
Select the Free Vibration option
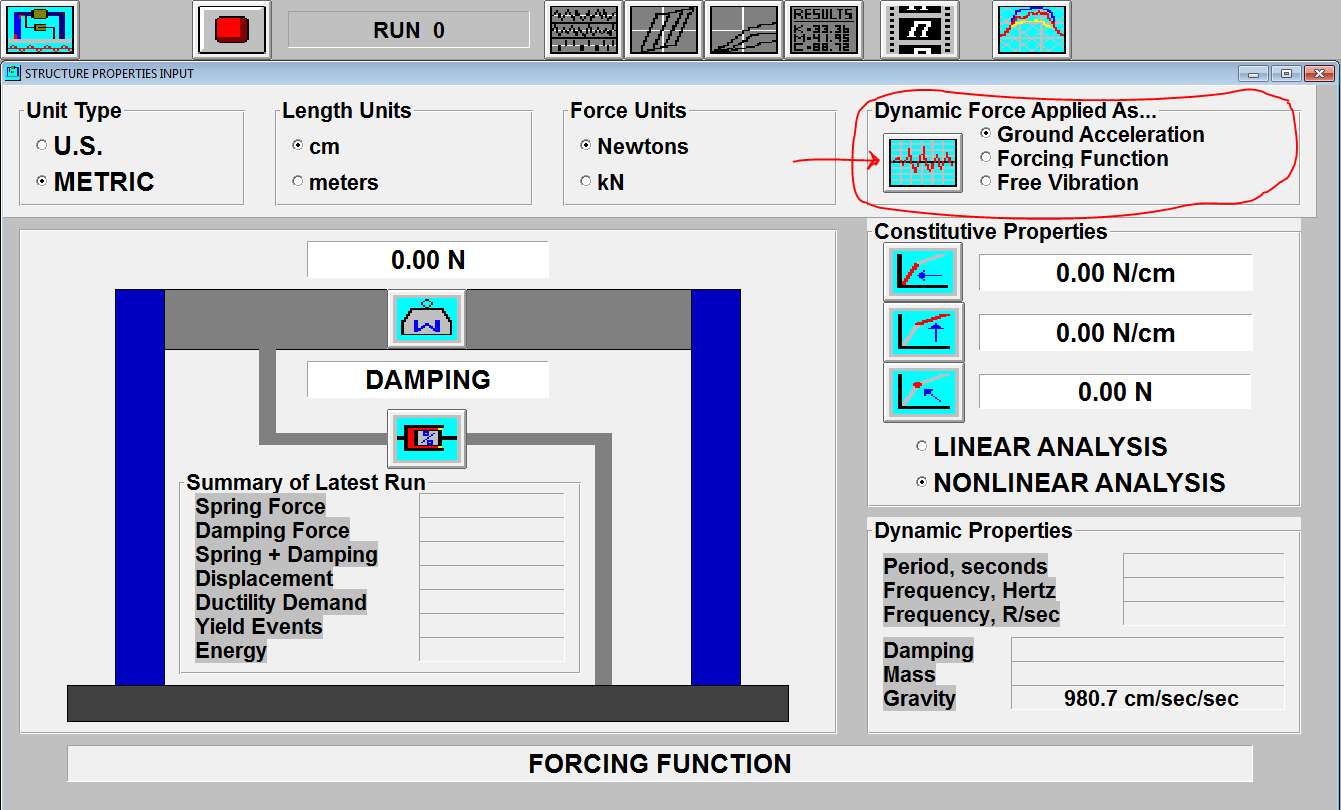click(x=986, y=182)
